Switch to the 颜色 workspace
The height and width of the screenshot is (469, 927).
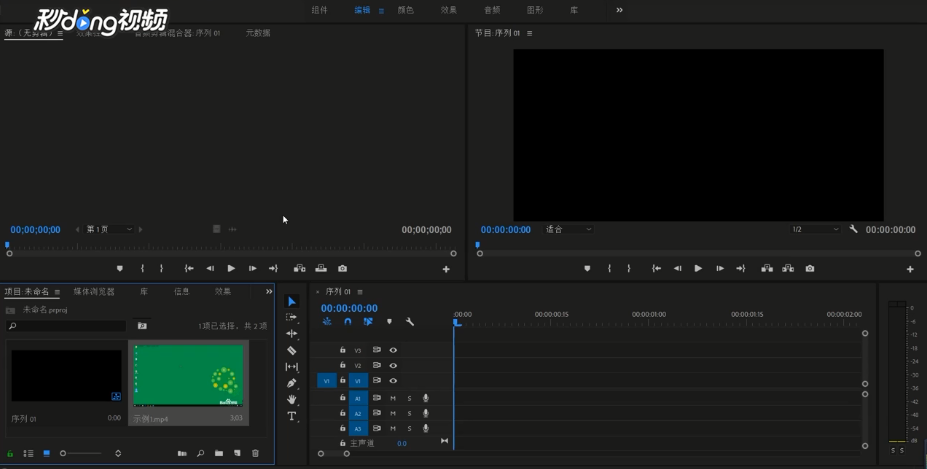406,10
